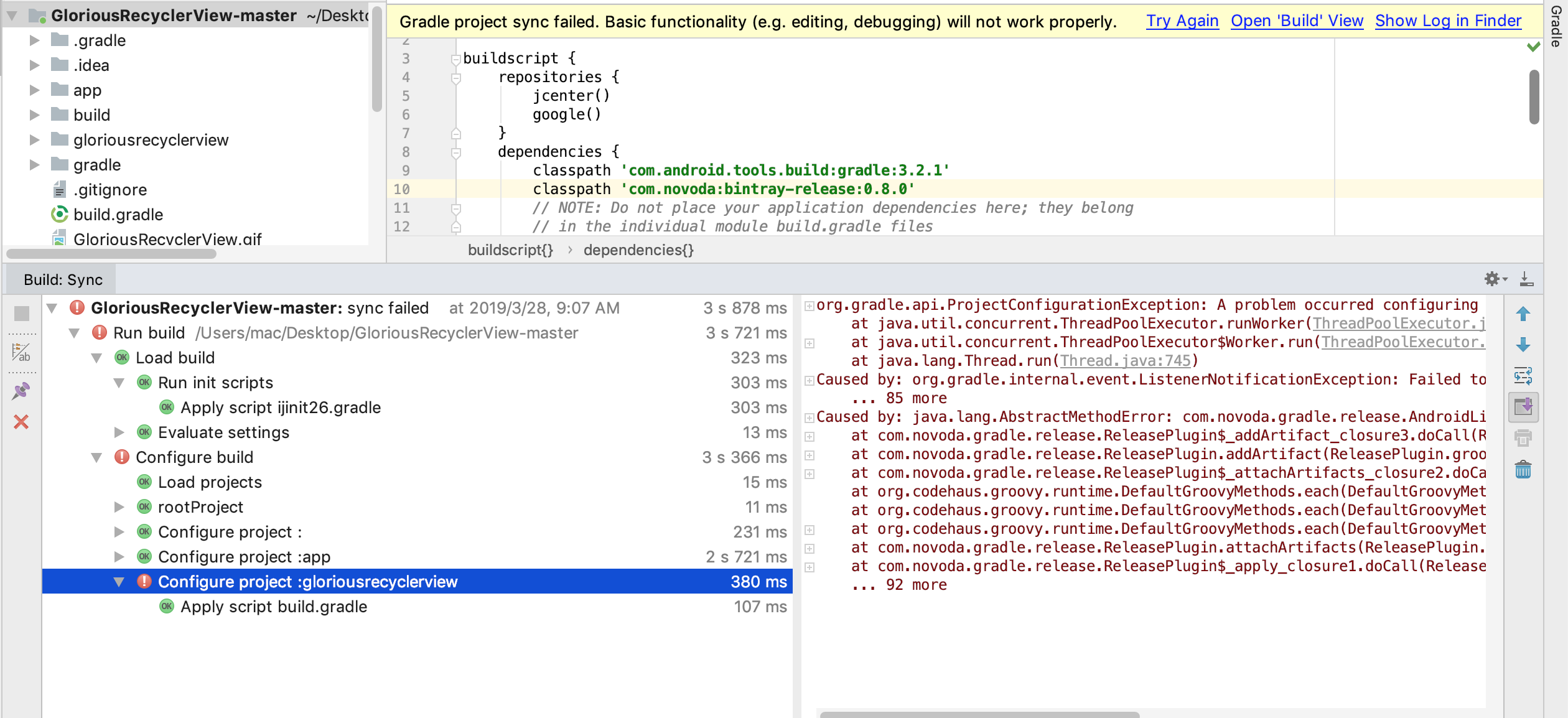The image size is (1568, 718).
Task: Toggle soft-wrap in build output
Action: 1523,376
